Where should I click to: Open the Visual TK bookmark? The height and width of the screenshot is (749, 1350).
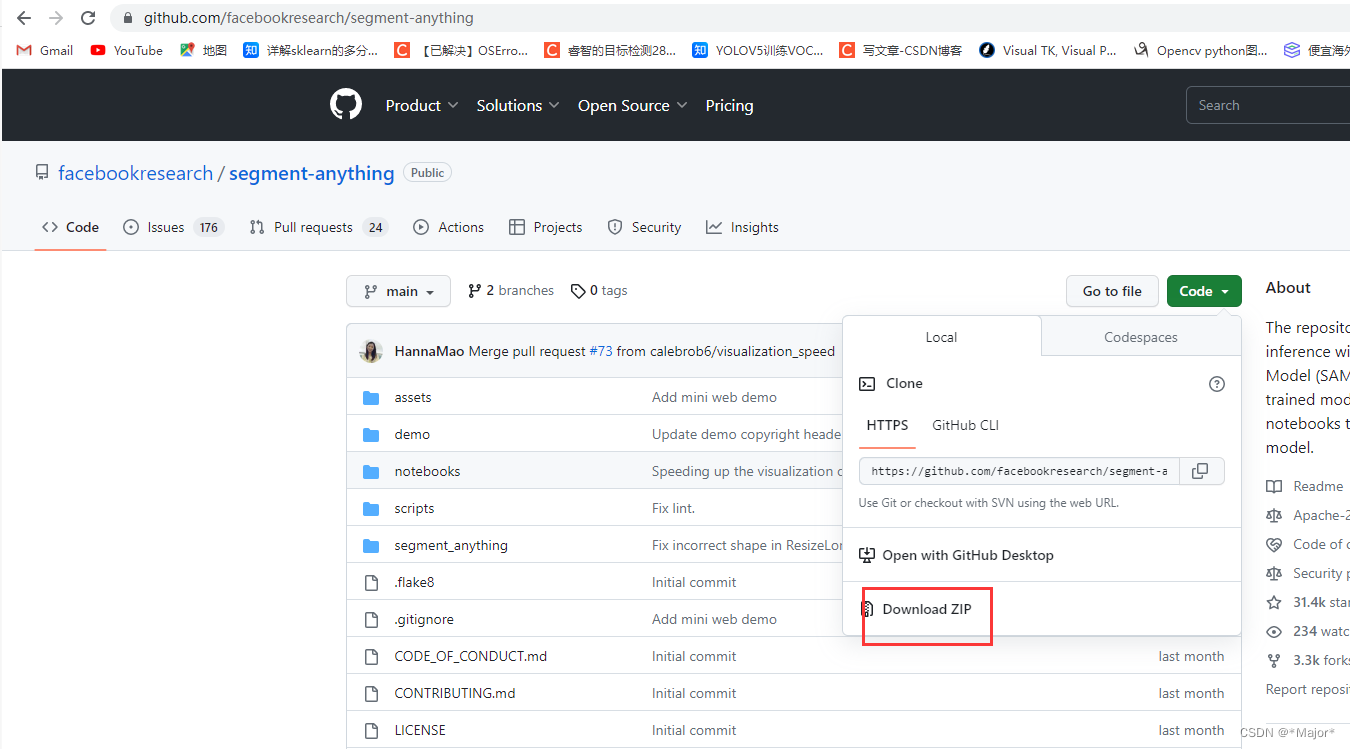pyautogui.click(x=1047, y=50)
